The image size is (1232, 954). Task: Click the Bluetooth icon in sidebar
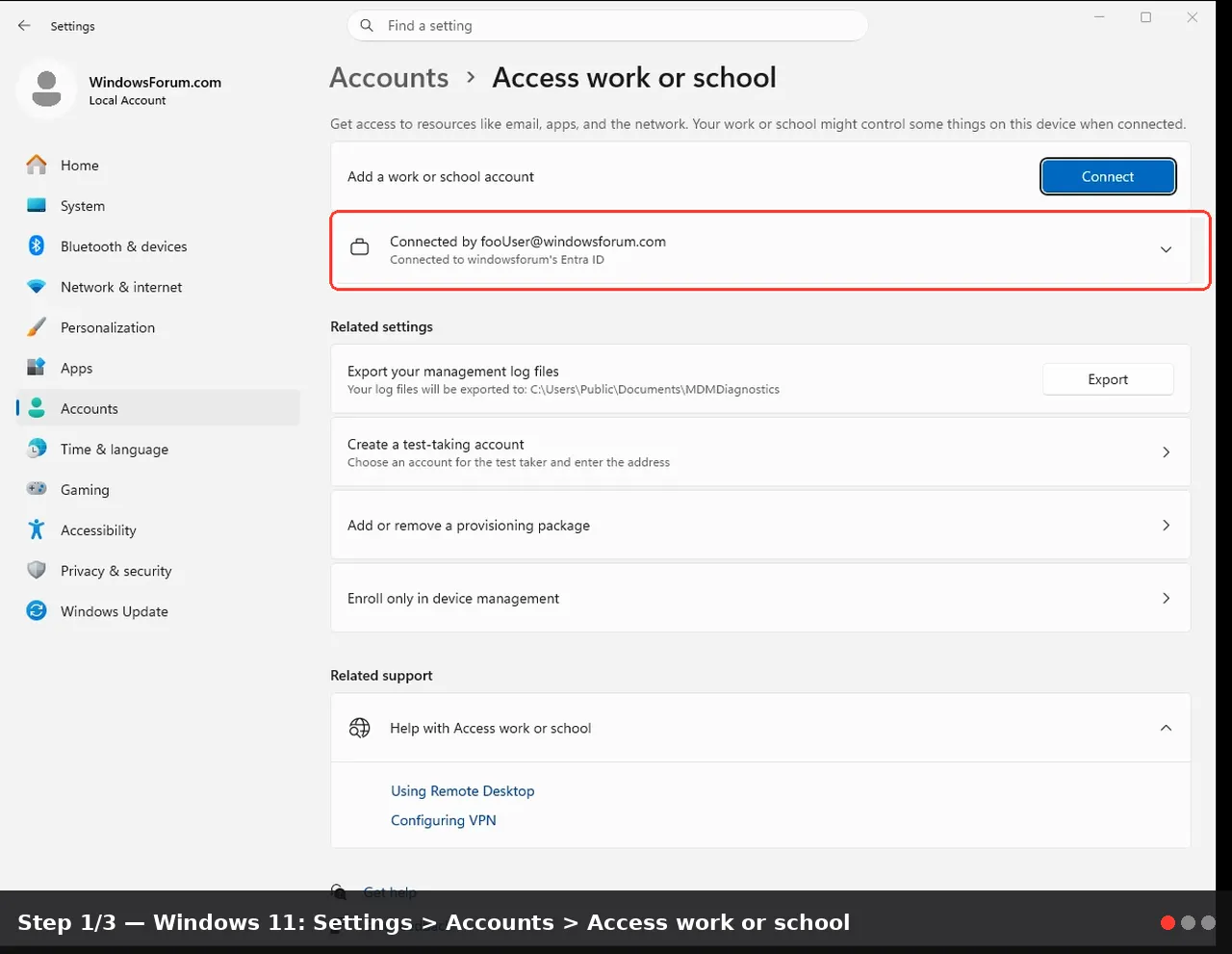[37, 246]
